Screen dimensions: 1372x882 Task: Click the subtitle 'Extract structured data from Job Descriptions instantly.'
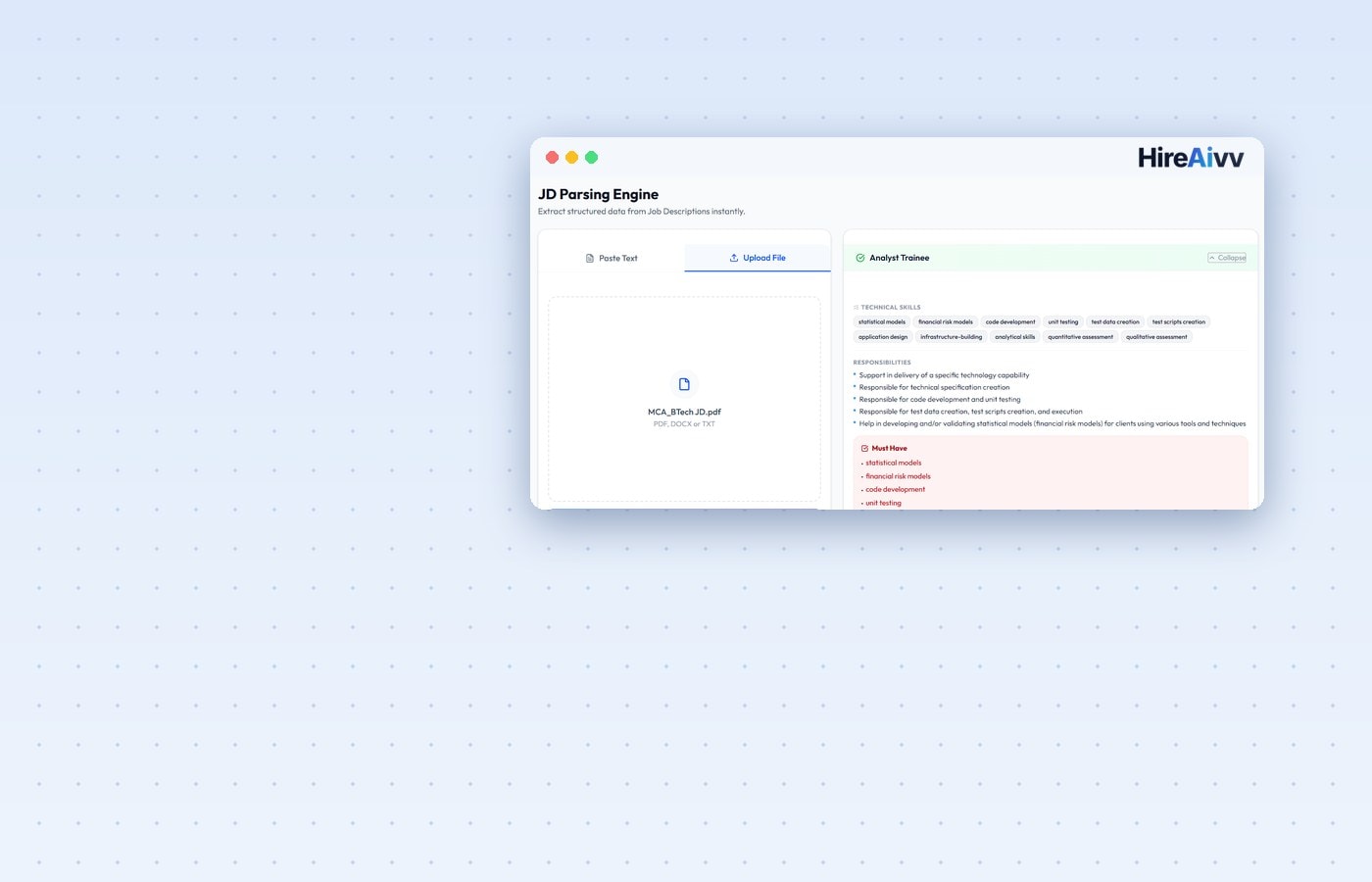click(x=641, y=212)
